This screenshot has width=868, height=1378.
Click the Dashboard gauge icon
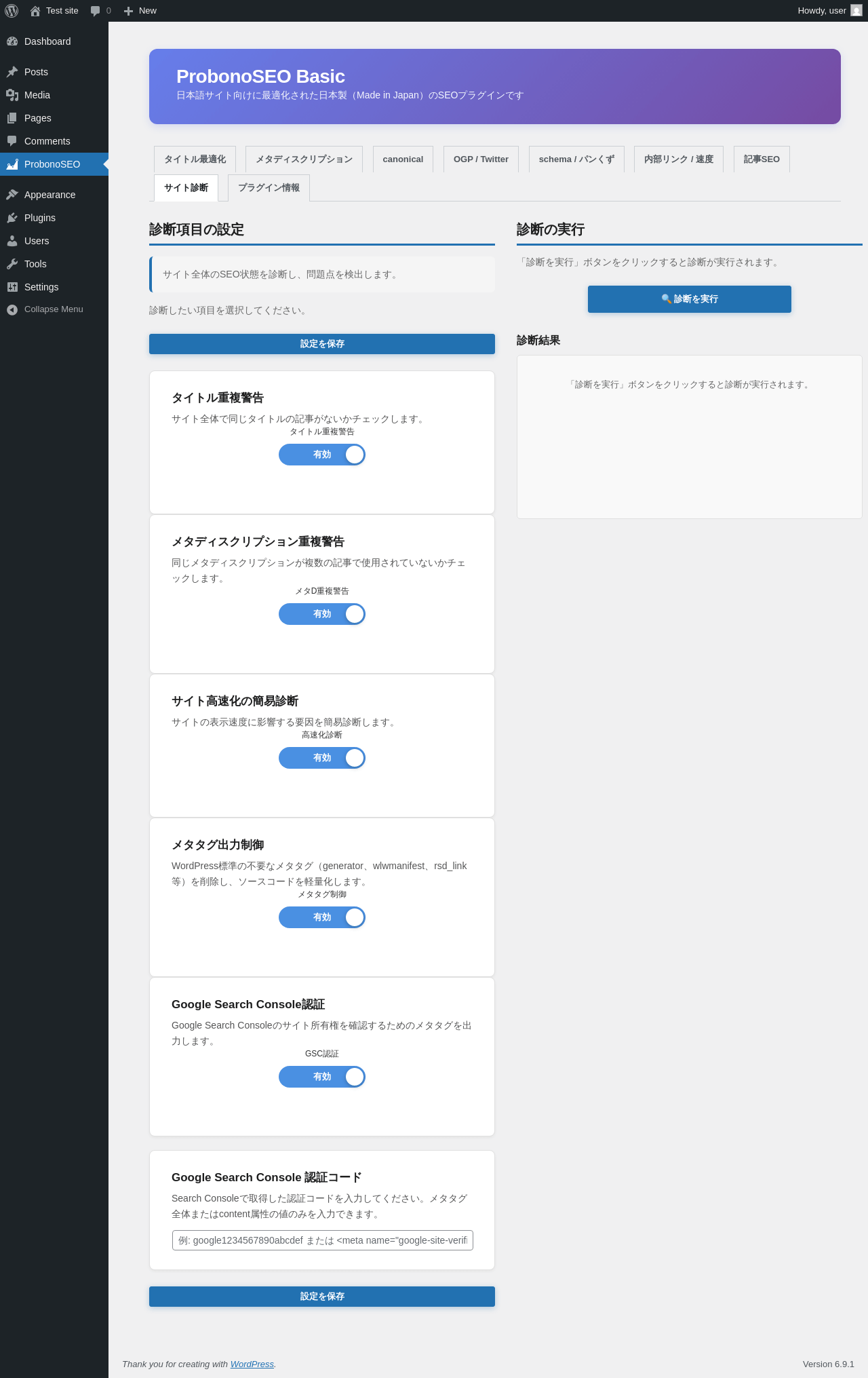pos(12,41)
